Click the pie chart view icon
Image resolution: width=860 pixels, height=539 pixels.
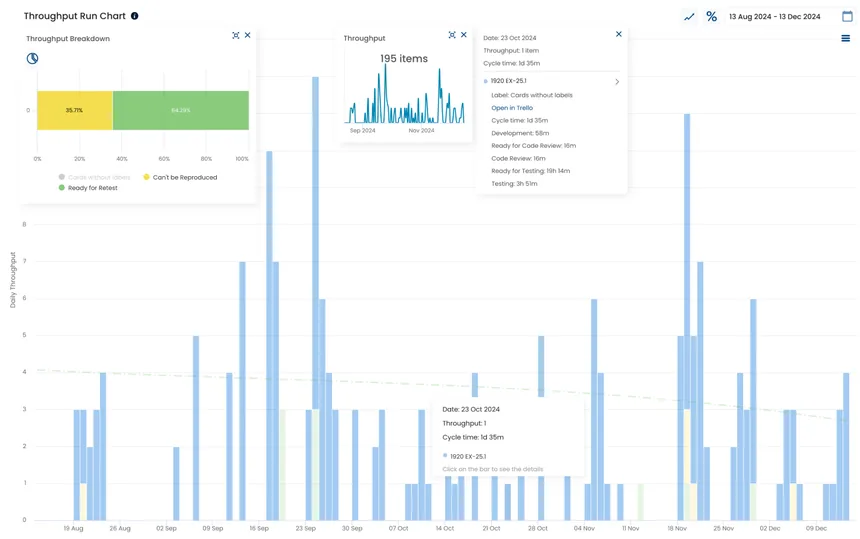click(32, 58)
